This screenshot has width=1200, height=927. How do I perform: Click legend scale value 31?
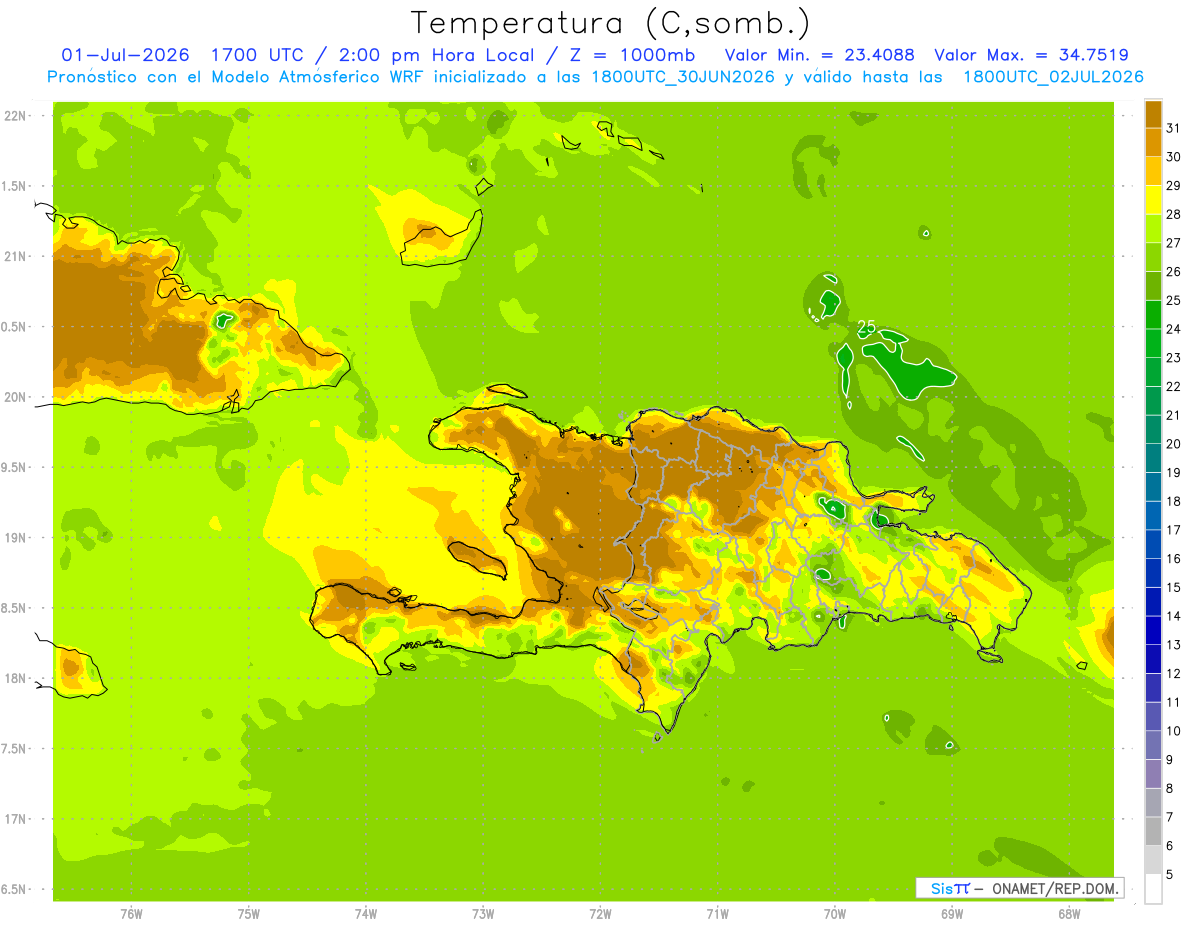1174,127
